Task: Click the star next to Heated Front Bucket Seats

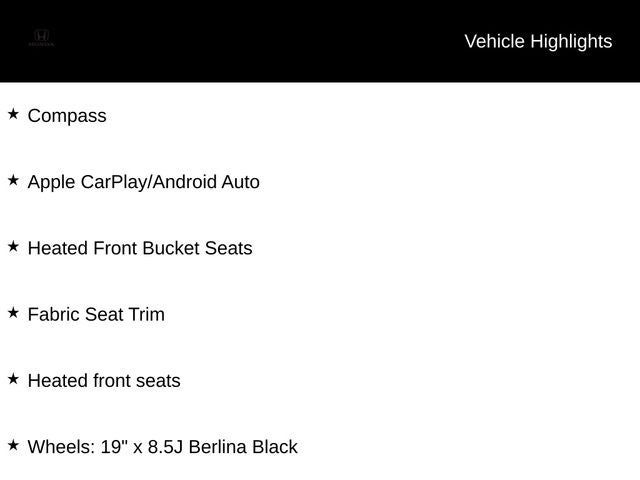Action: tap(13, 247)
